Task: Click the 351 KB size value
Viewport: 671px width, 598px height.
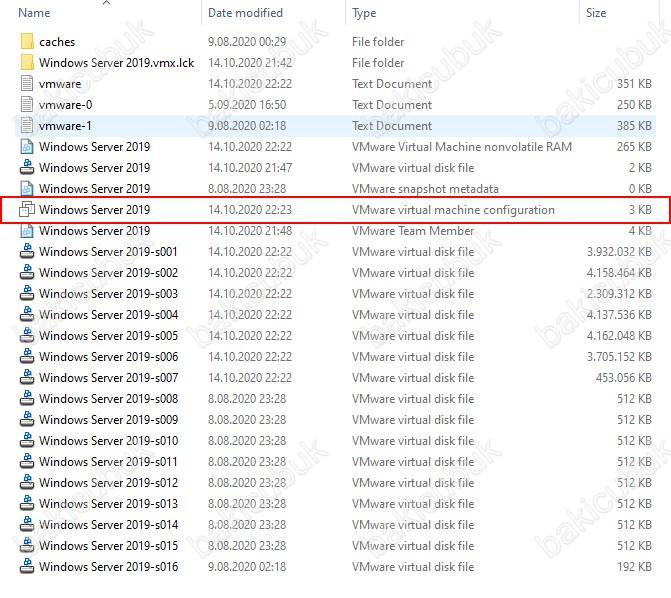Action: tap(635, 84)
